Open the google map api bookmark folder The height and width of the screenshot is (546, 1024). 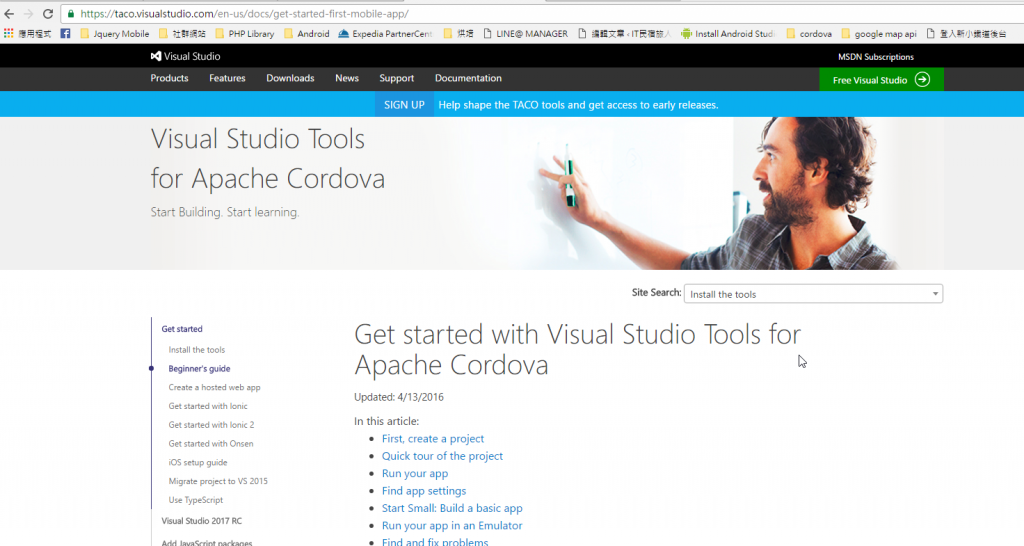(879, 33)
